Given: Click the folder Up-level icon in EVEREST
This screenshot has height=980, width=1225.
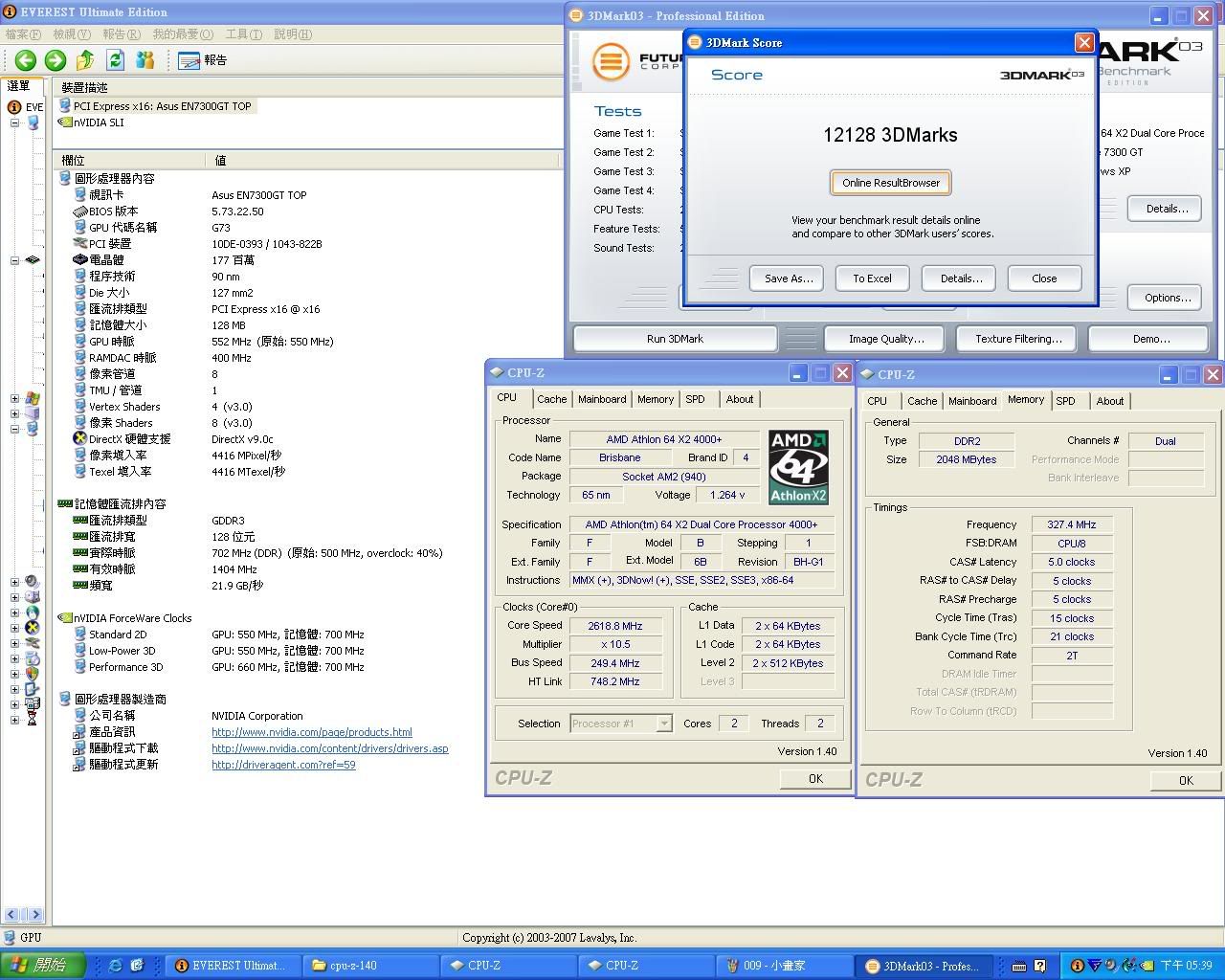Looking at the screenshot, I should (x=85, y=60).
